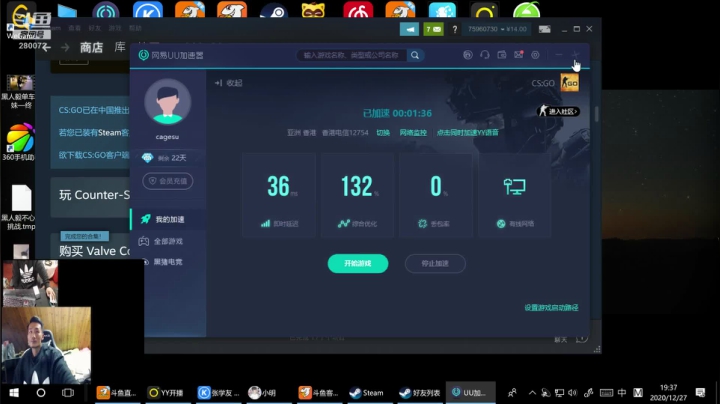
Task: Select 黑猪电竞 in the sidebar
Action: [x=168, y=262]
